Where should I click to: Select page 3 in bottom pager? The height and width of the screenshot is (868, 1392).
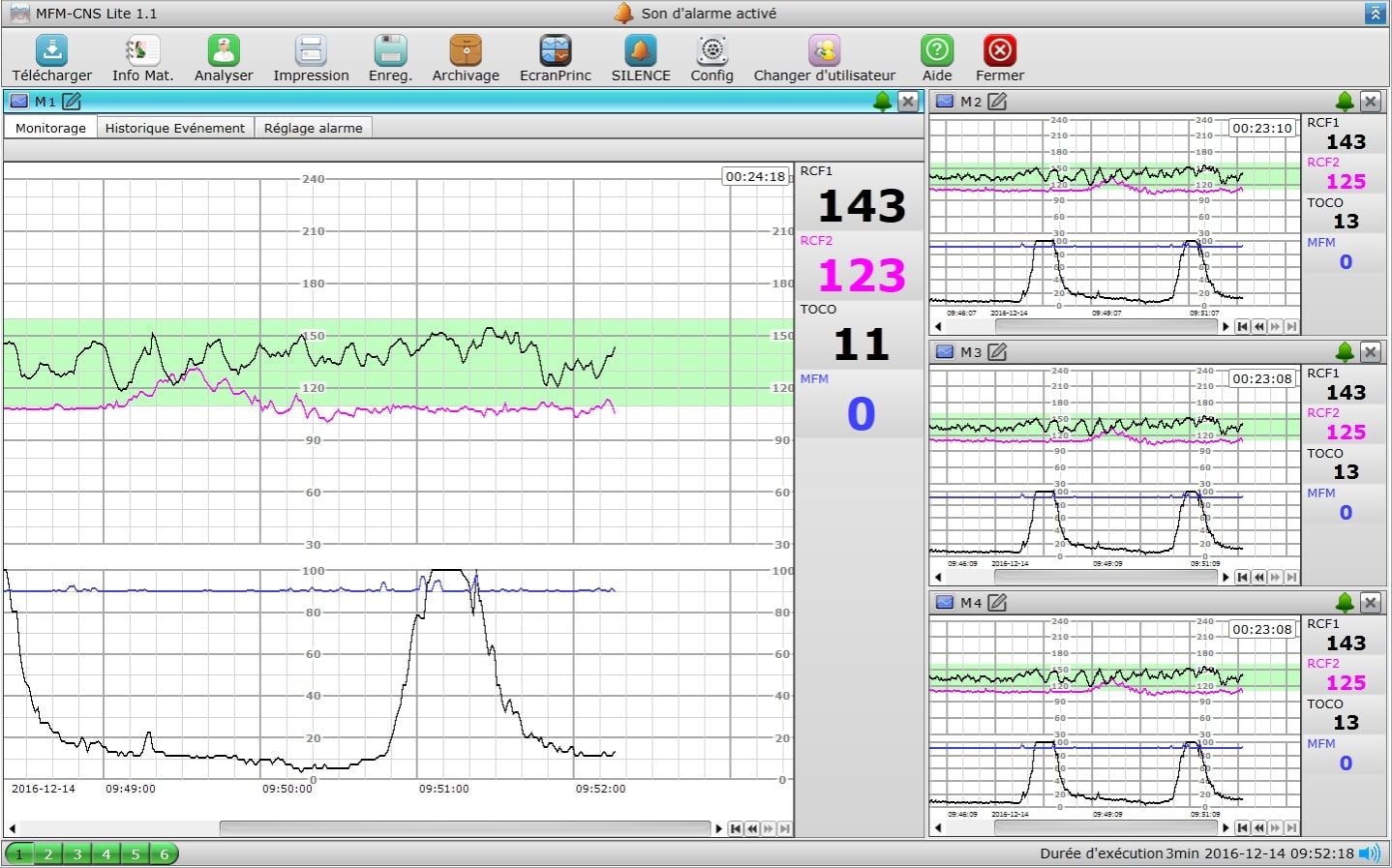click(77, 853)
